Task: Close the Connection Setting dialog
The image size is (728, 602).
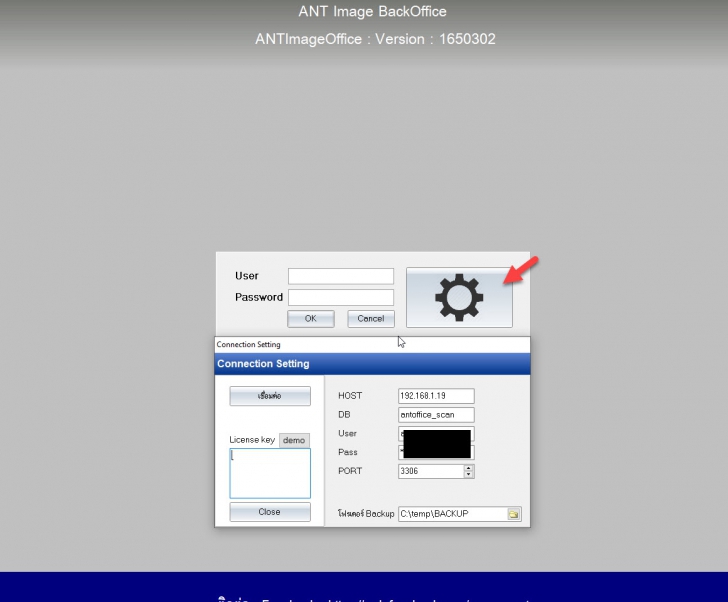Action: click(x=270, y=512)
